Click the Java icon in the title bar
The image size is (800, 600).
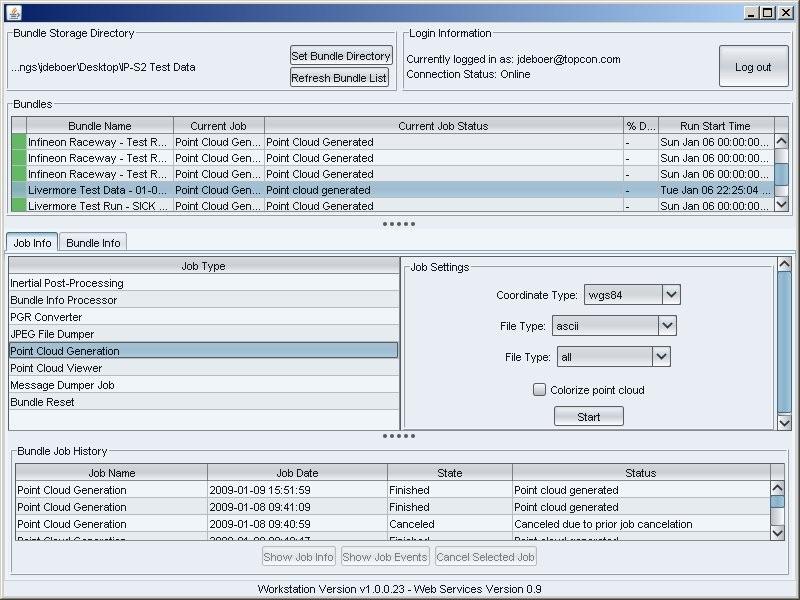(x=14, y=12)
